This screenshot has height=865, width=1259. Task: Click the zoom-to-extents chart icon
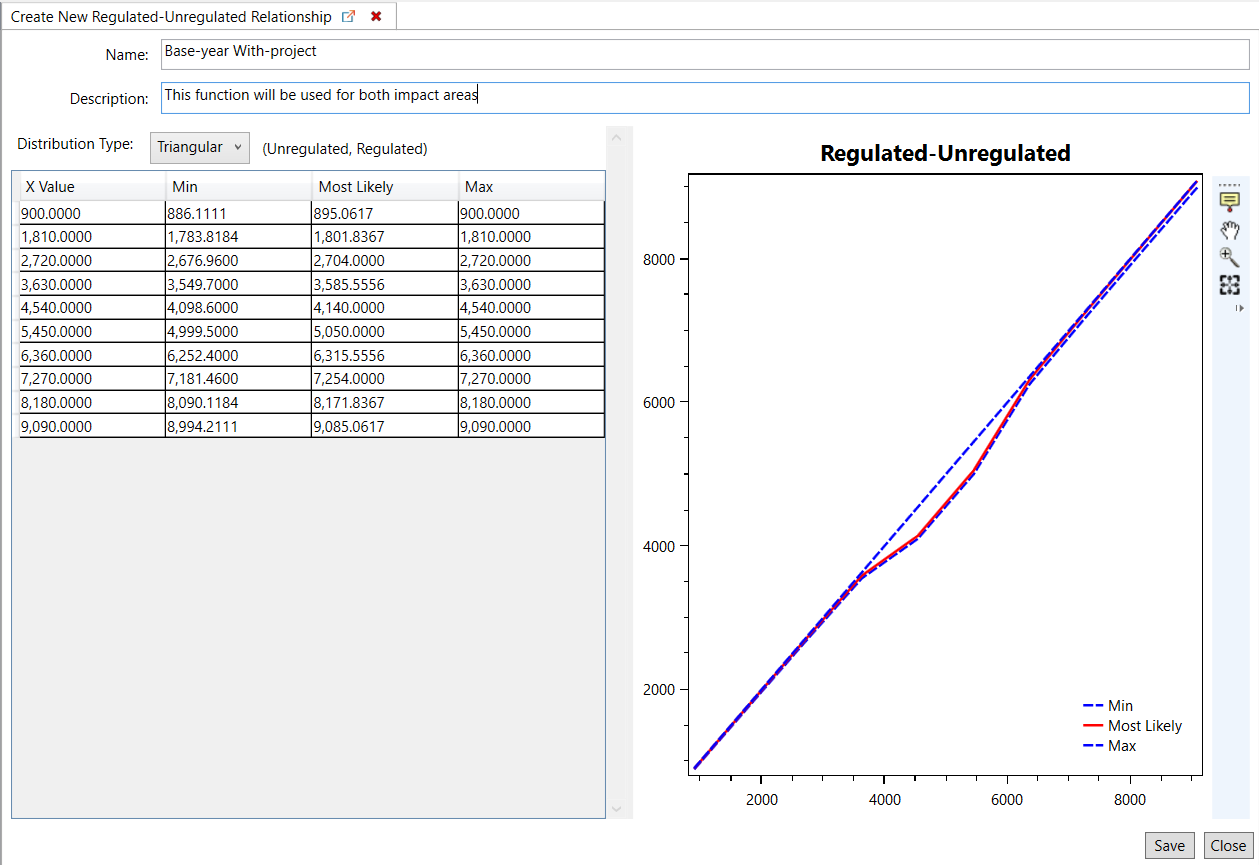point(1229,285)
